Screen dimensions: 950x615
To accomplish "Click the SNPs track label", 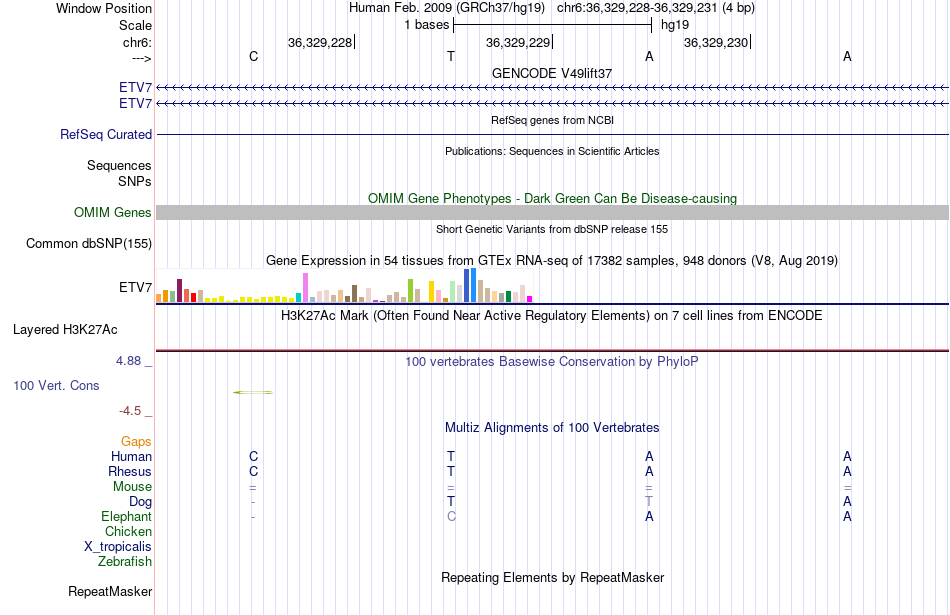I will click(135, 181).
